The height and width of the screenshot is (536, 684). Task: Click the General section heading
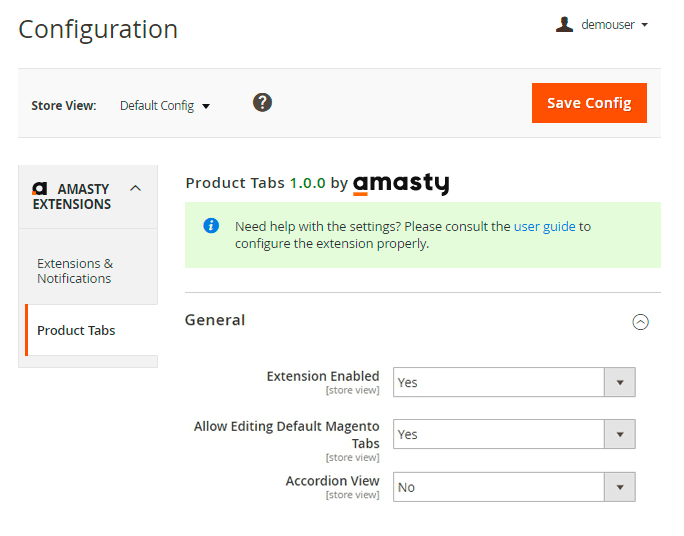tap(215, 320)
